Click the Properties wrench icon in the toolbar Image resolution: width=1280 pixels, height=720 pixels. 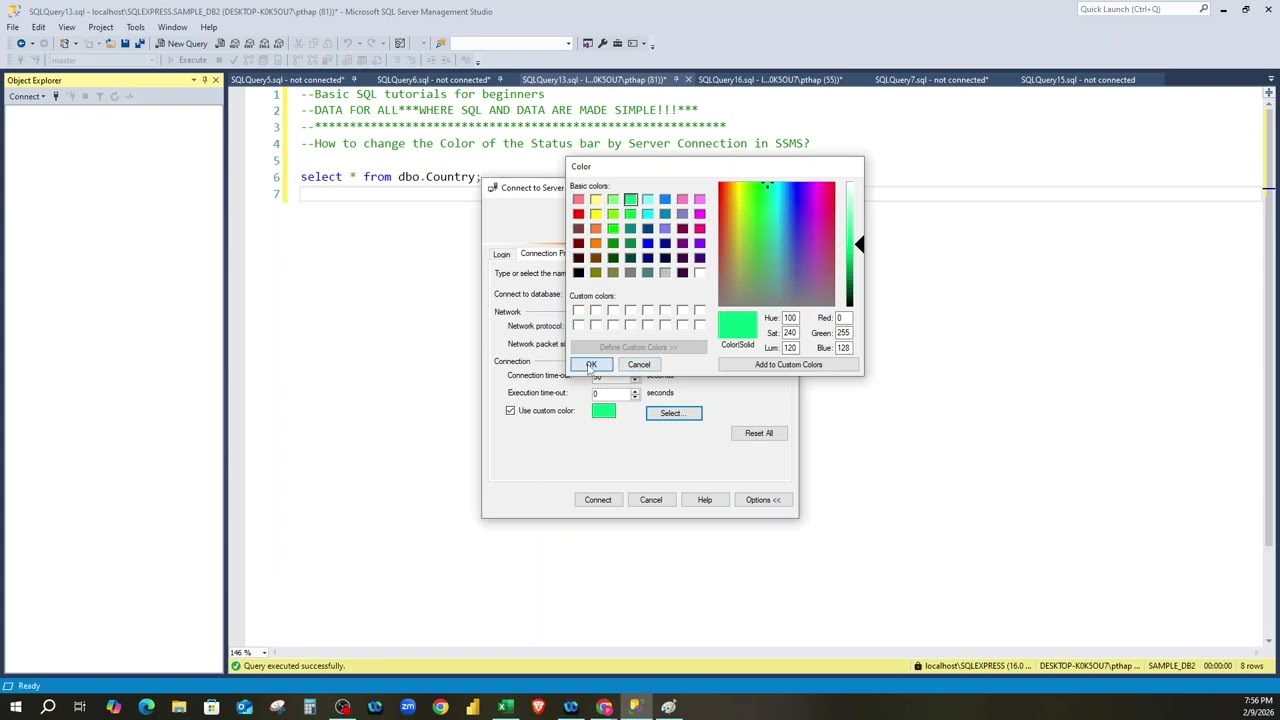tap(603, 44)
